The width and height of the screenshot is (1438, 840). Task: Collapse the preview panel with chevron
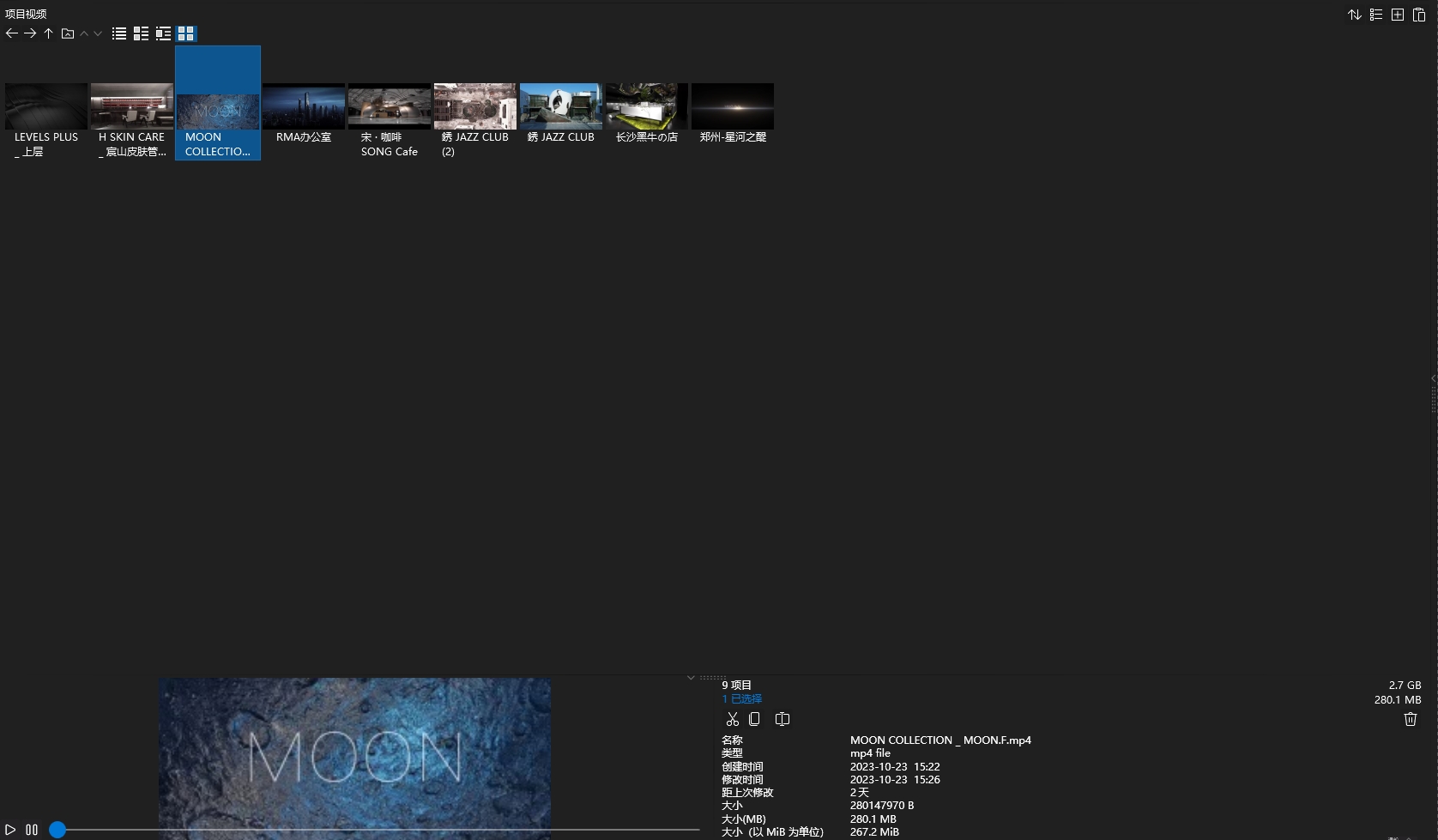(x=691, y=678)
